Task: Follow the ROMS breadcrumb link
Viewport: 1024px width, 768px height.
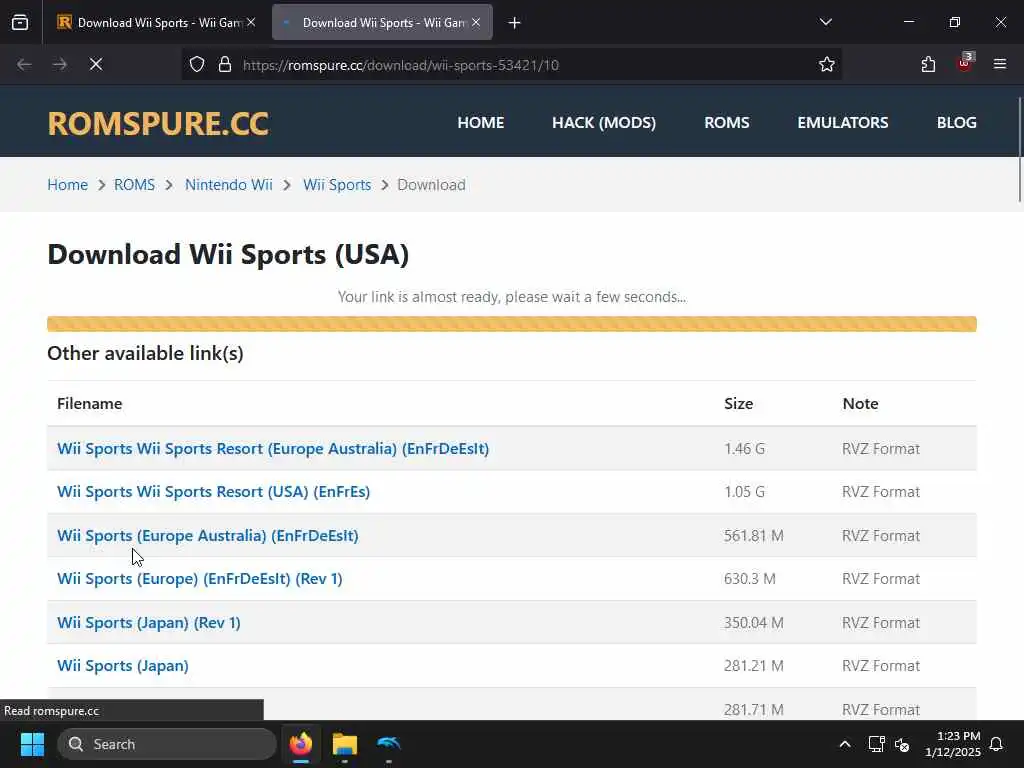Action: [x=135, y=185]
